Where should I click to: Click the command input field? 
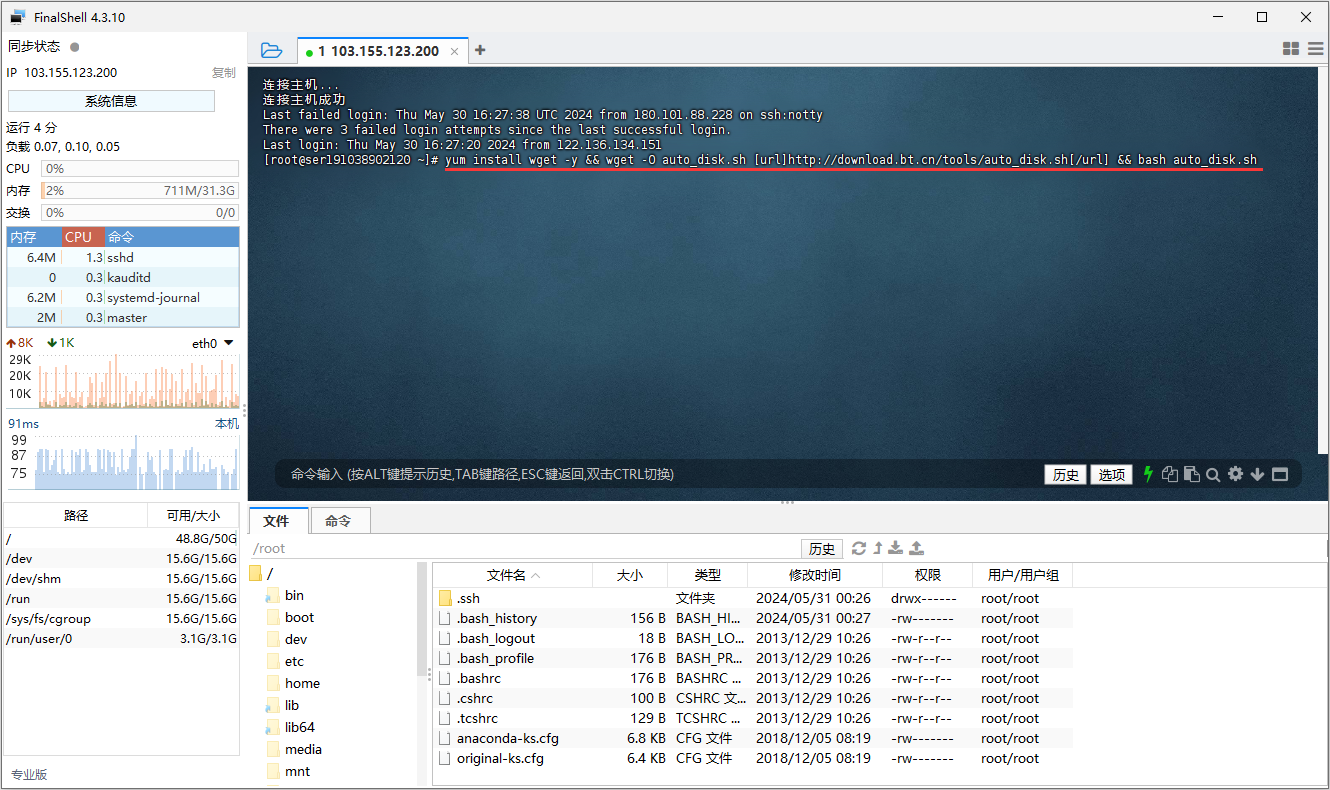point(660,474)
